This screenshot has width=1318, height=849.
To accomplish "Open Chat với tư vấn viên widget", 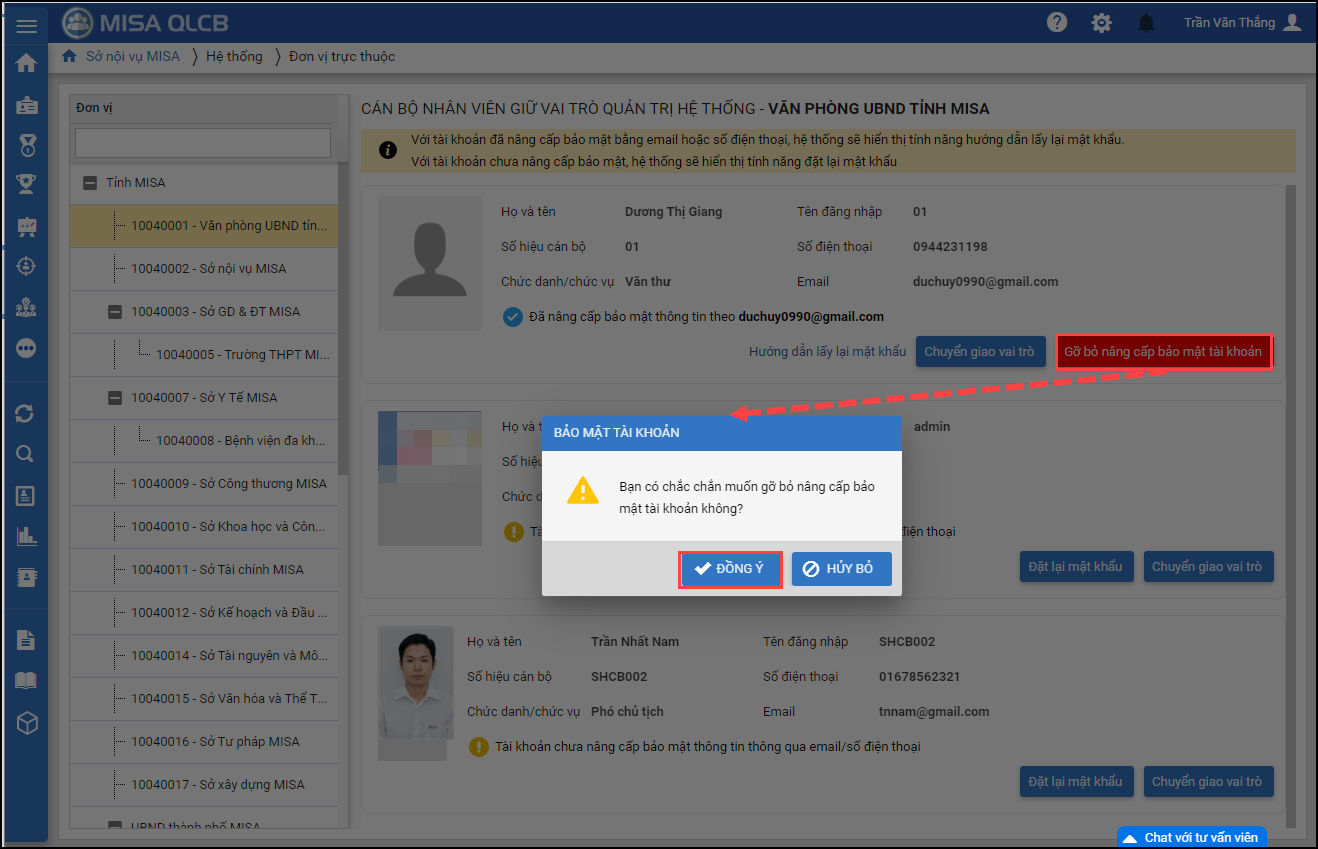I will click(1192, 837).
